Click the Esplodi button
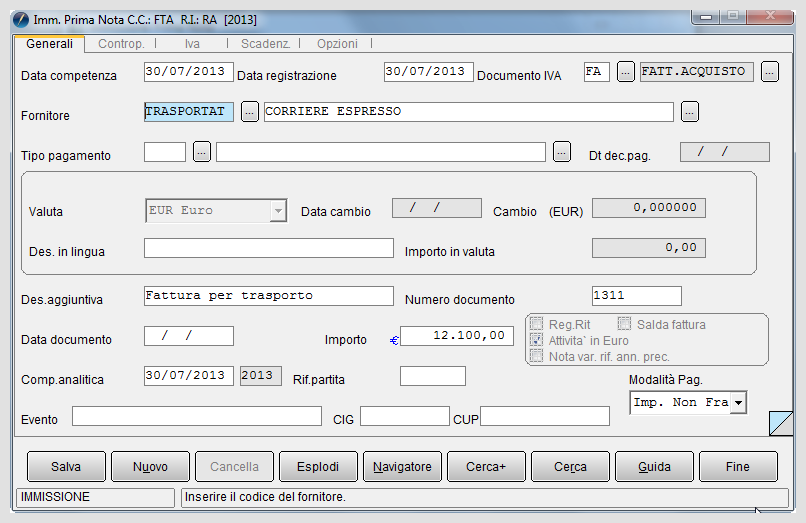Screen dimensions: 806x523 click(318, 466)
